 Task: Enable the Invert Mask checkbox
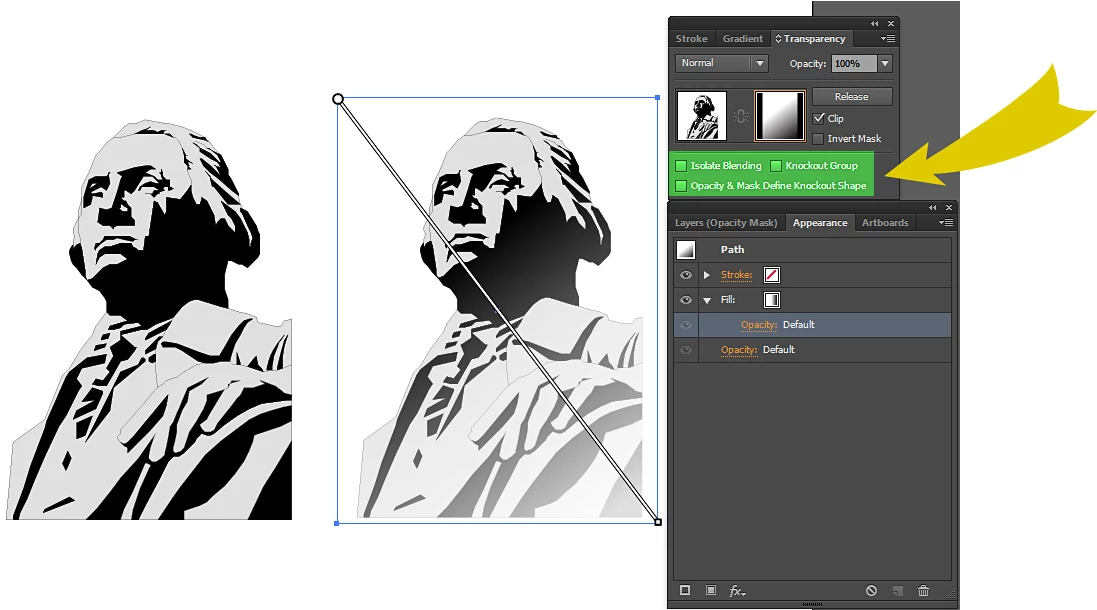pyautogui.click(x=819, y=139)
